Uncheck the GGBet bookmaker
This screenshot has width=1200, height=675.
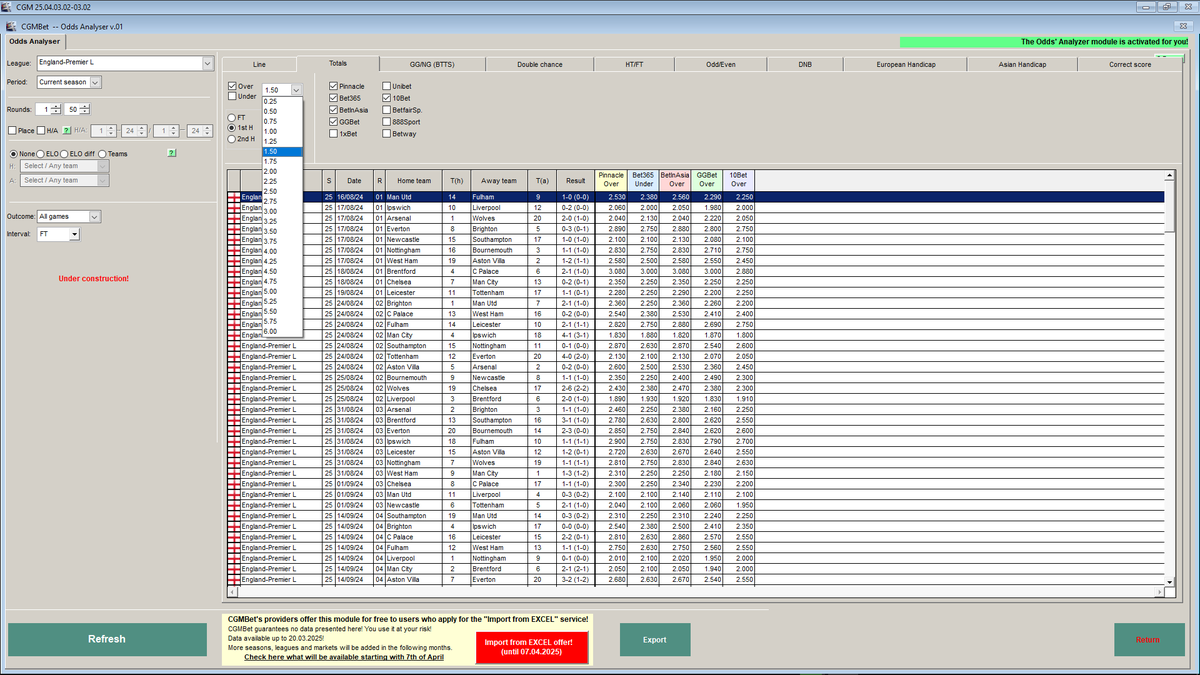click(334, 121)
